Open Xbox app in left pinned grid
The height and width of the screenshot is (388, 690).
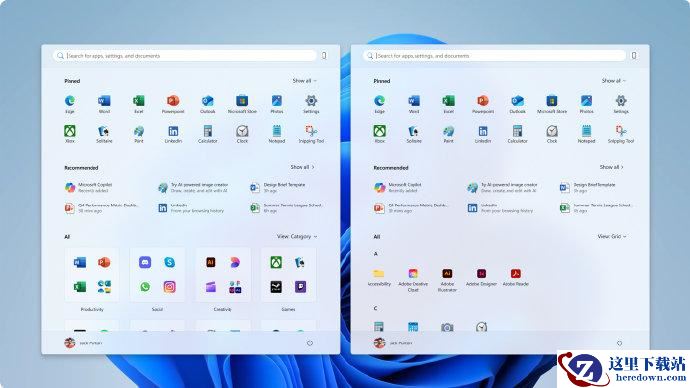coord(70,133)
